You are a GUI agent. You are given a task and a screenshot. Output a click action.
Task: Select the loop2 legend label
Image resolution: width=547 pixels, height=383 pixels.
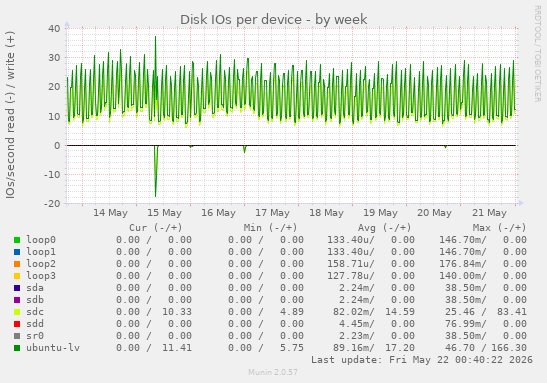[x=41, y=264]
